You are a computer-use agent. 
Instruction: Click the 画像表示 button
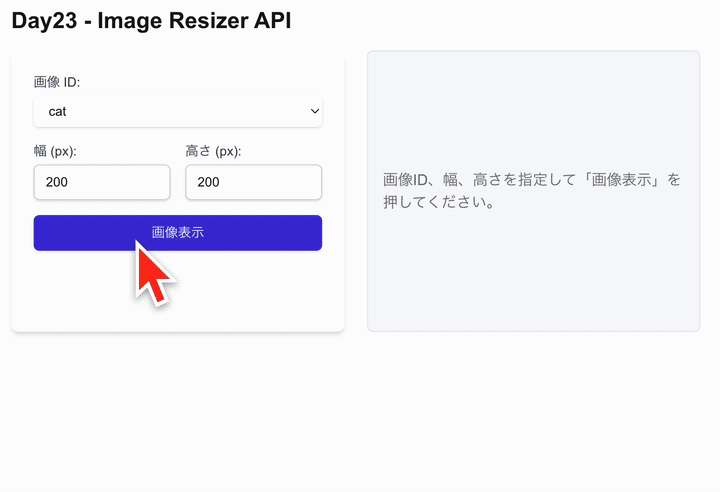click(x=178, y=233)
